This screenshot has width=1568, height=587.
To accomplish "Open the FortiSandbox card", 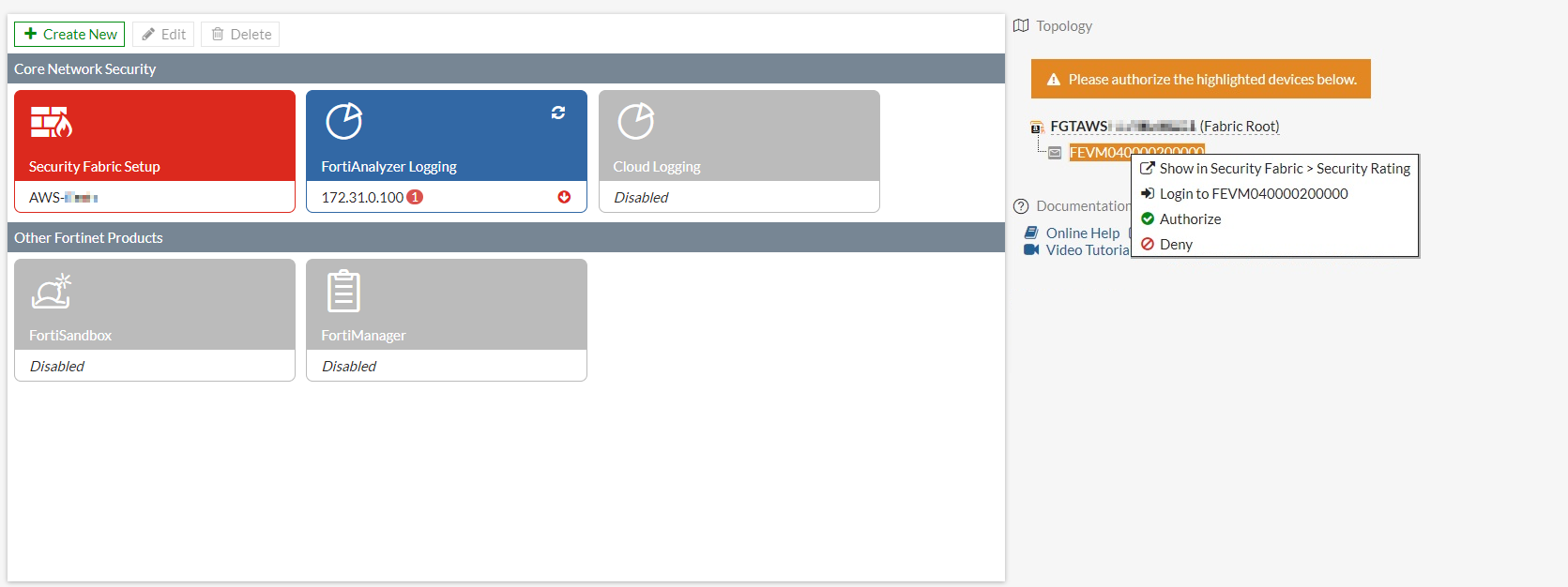I will coord(155,320).
